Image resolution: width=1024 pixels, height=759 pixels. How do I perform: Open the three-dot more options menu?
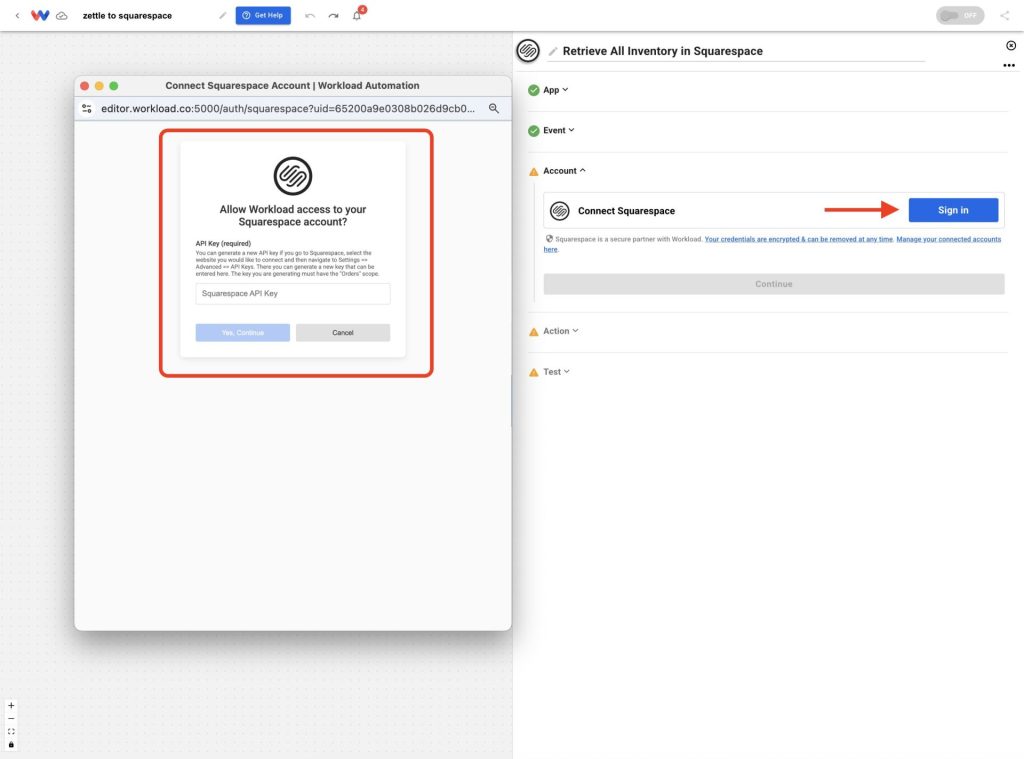click(1009, 65)
